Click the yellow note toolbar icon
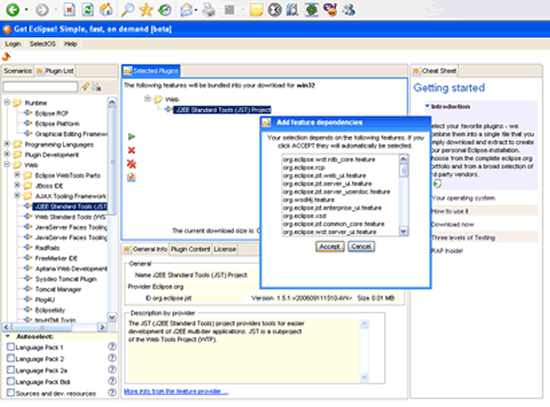550x407 pixels. [256, 9]
